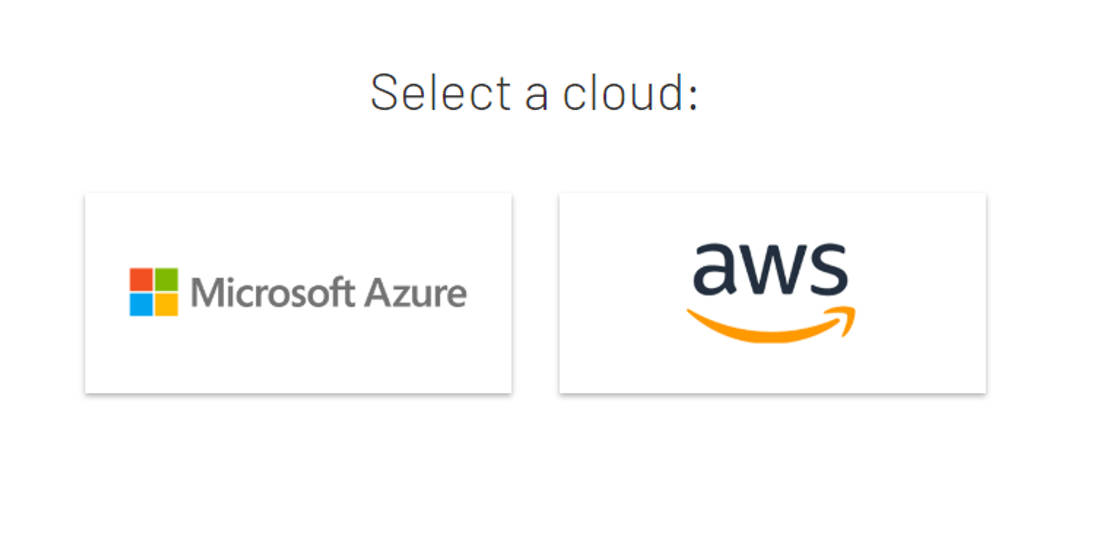
Task: Click the arrowhead tip of AWS smile
Action: pyautogui.click(x=846, y=317)
